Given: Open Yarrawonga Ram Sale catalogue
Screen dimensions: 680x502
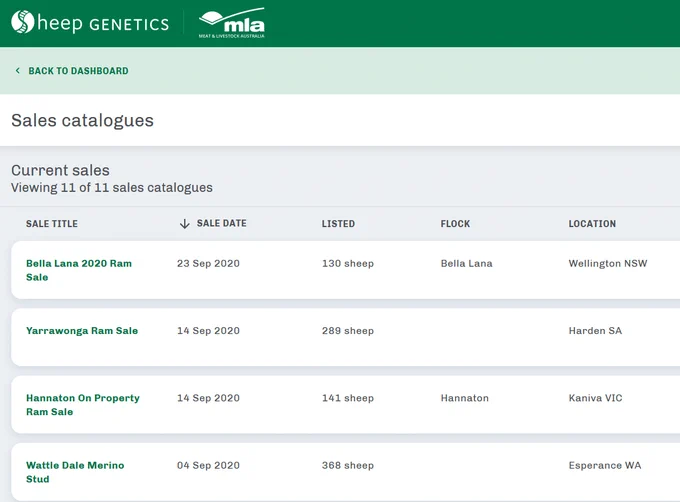Looking at the screenshot, I should tap(82, 331).
